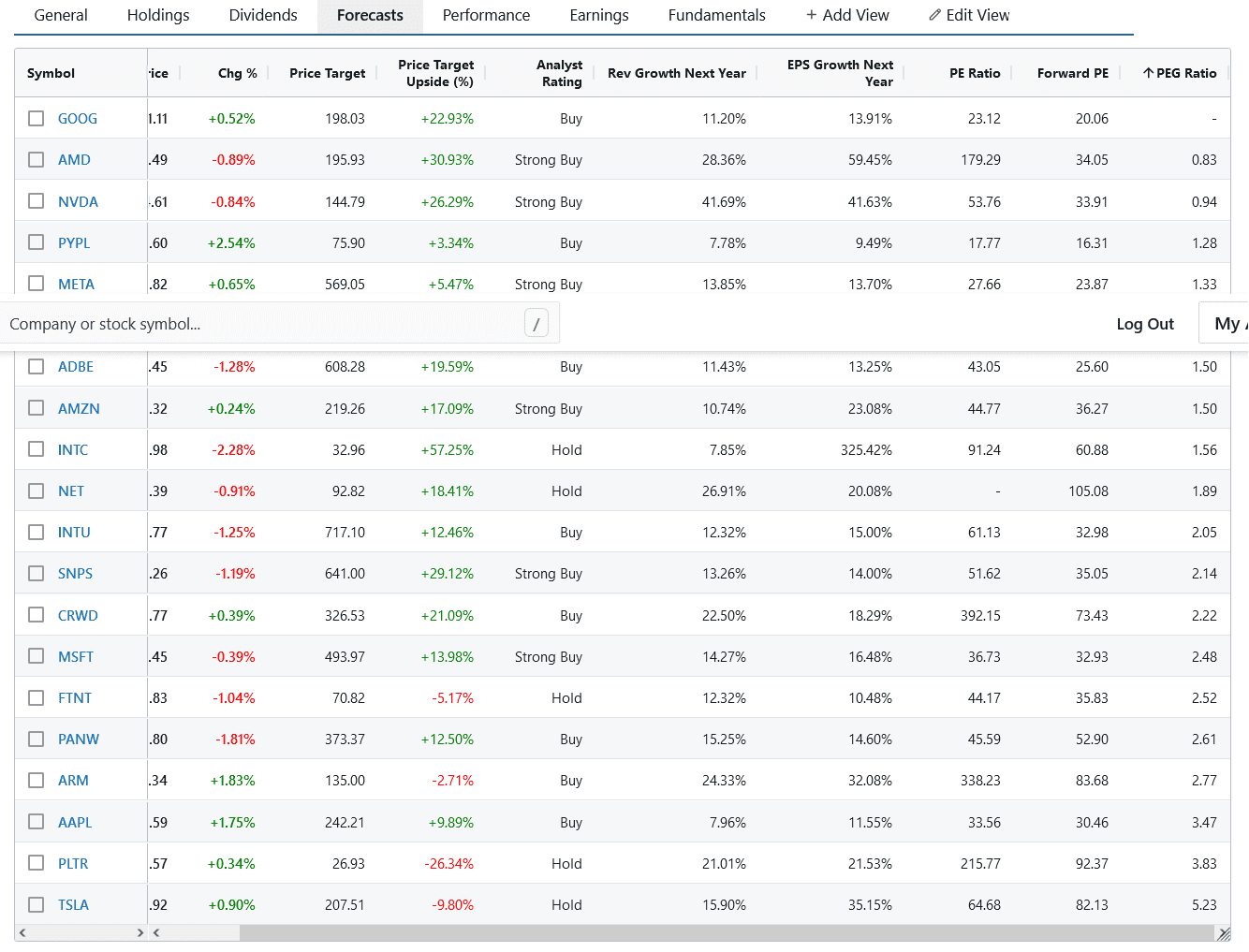Tick the AMD row checkbox
The width and height of the screenshot is (1249, 952).
37,160
